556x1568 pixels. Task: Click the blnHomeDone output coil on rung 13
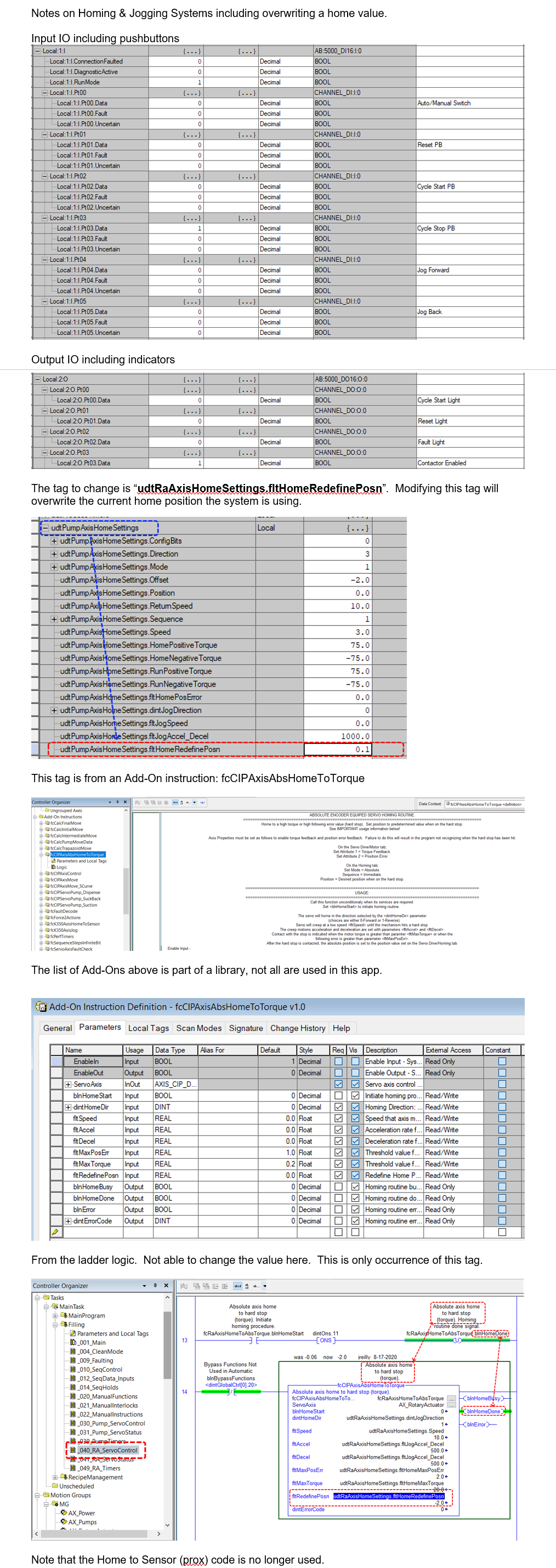point(456,1341)
